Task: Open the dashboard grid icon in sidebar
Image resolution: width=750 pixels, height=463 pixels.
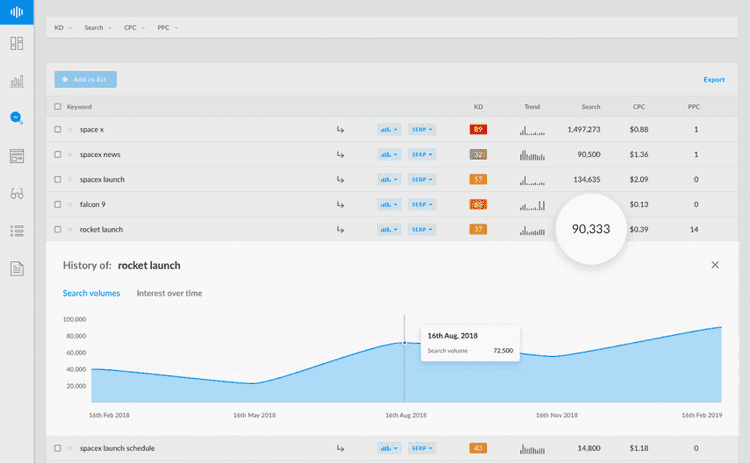Action: [x=16, y=44]
